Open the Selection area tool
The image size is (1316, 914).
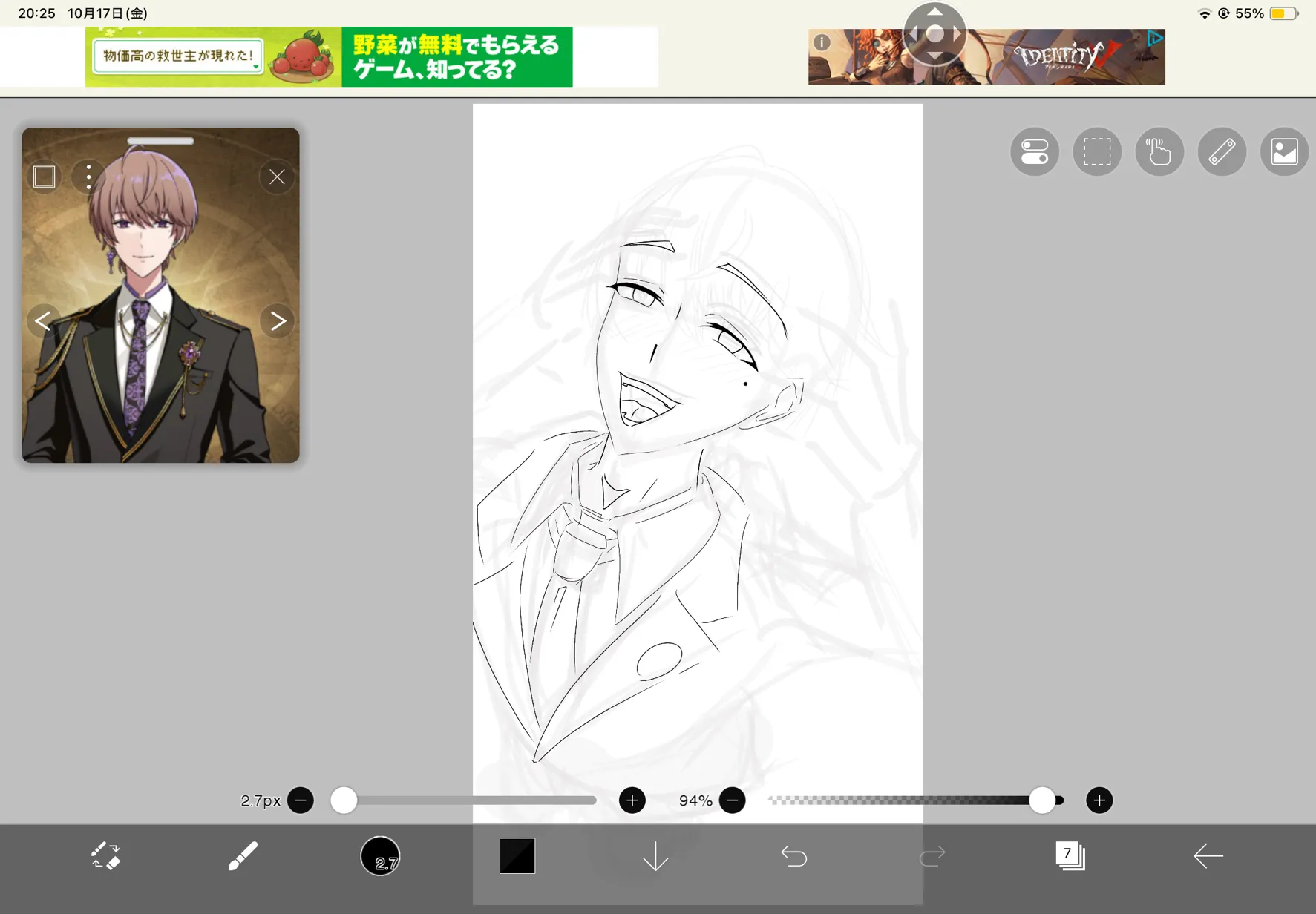click(x=1097, y=152)
